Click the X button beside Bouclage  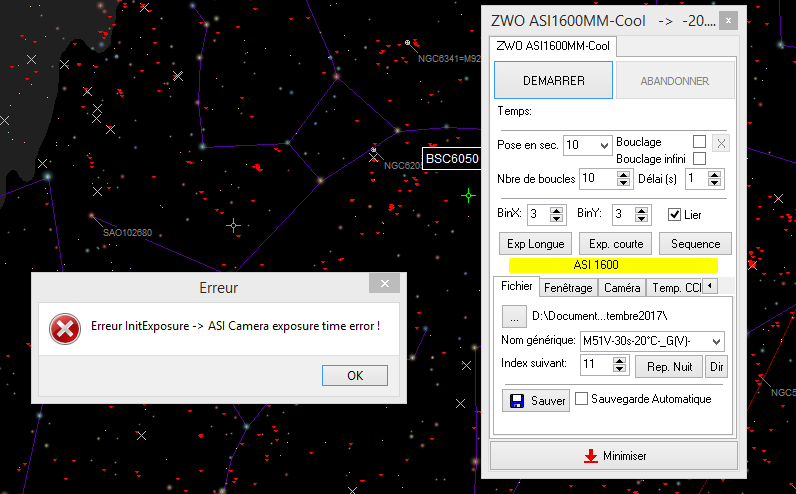click(721, 143)
